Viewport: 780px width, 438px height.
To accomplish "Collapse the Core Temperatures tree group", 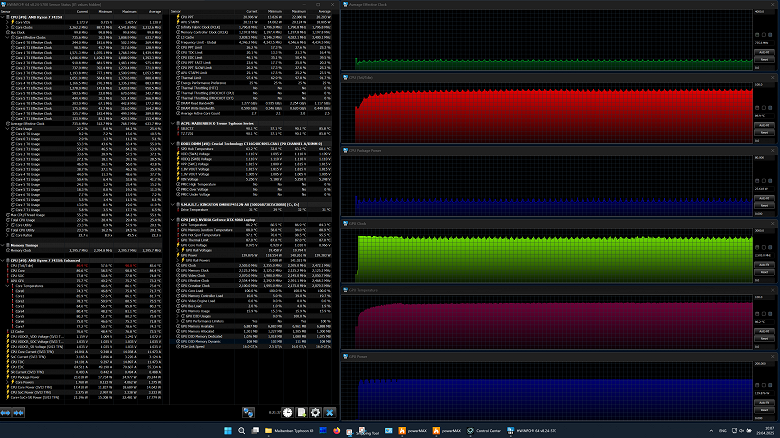I will click(7, 286).
